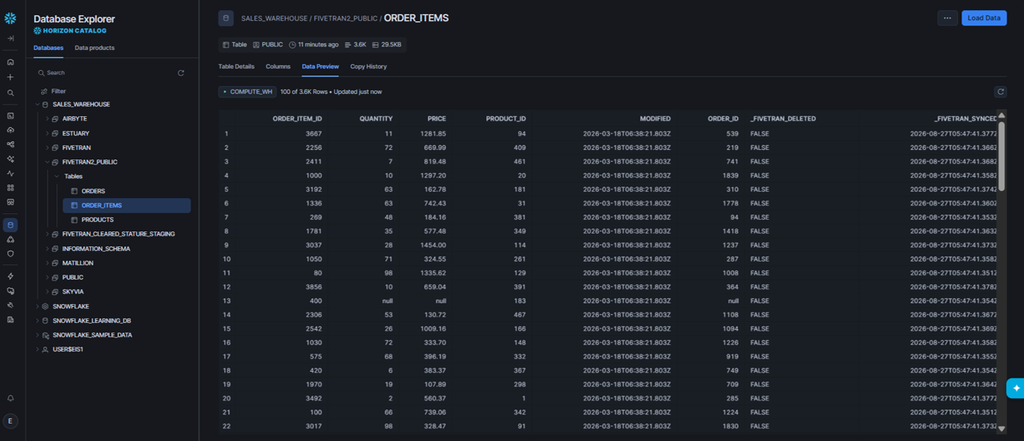Open the blue sparkle assistant button
Screen dimensions: 1024x441
(x=1016, y=387)
